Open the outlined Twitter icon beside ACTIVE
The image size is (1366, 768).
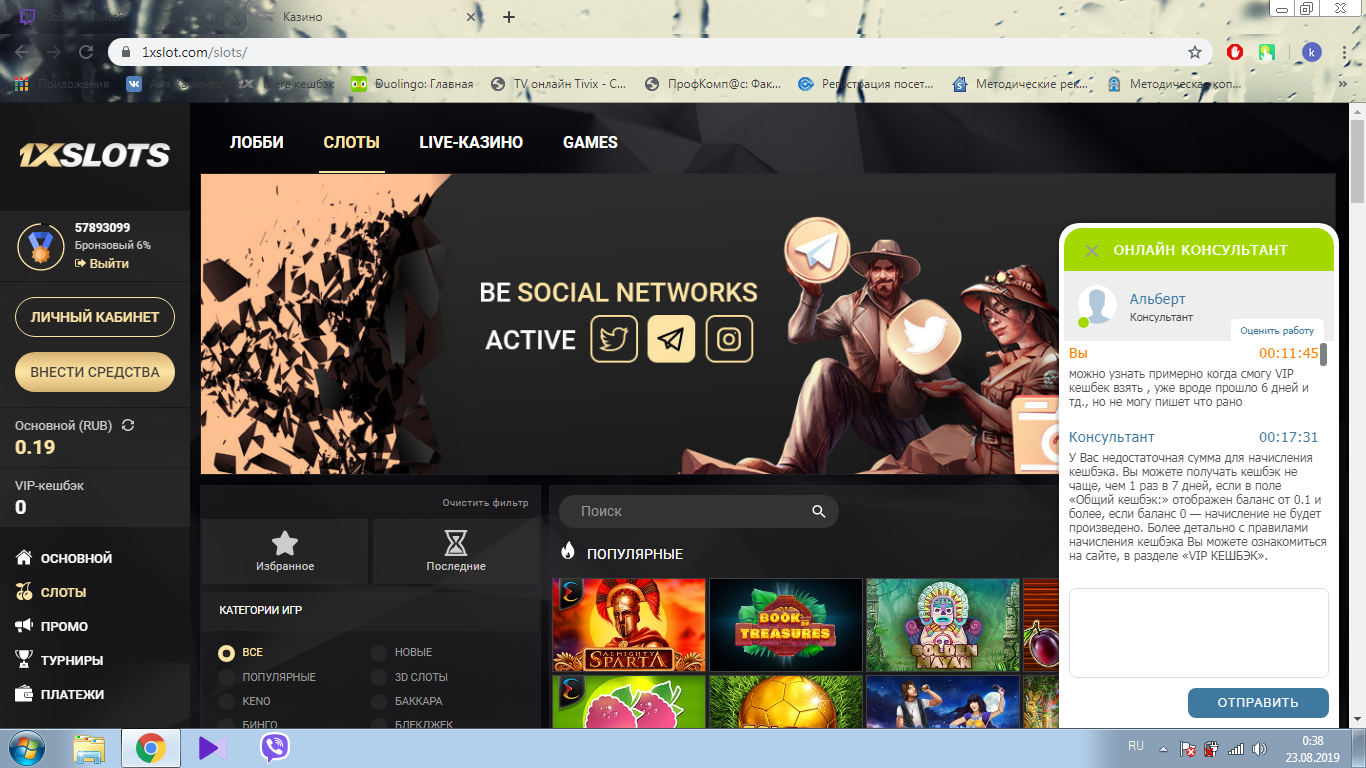tap(614, 339)
